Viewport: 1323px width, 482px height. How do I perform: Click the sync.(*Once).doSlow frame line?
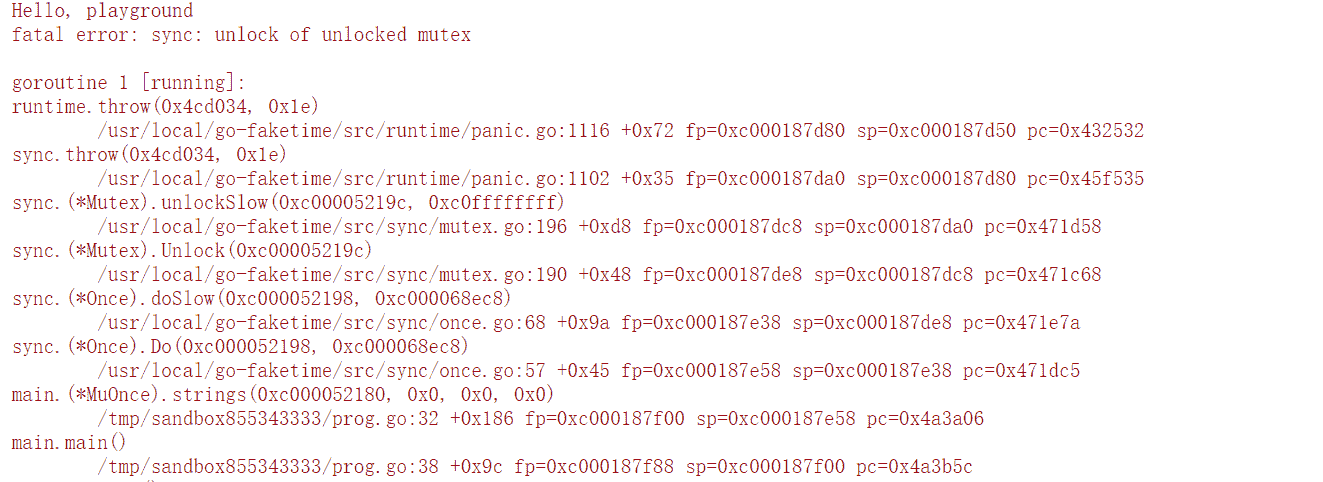(262, 299)
